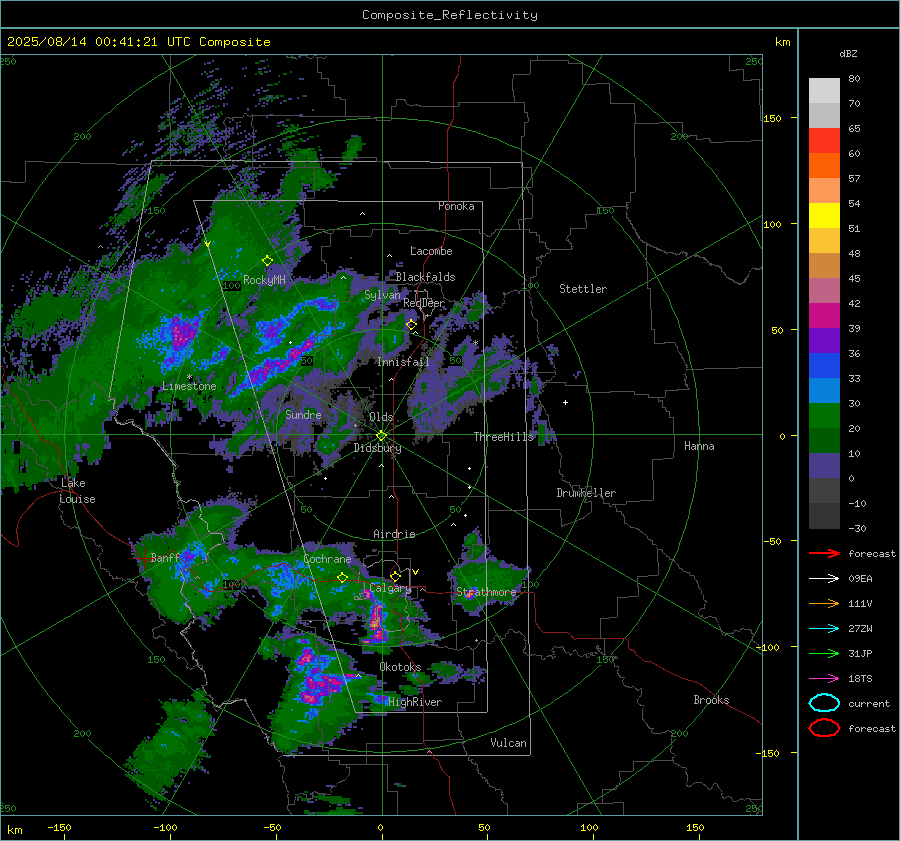Click the yellow diamond marker above RockyMH

point(267,261)
